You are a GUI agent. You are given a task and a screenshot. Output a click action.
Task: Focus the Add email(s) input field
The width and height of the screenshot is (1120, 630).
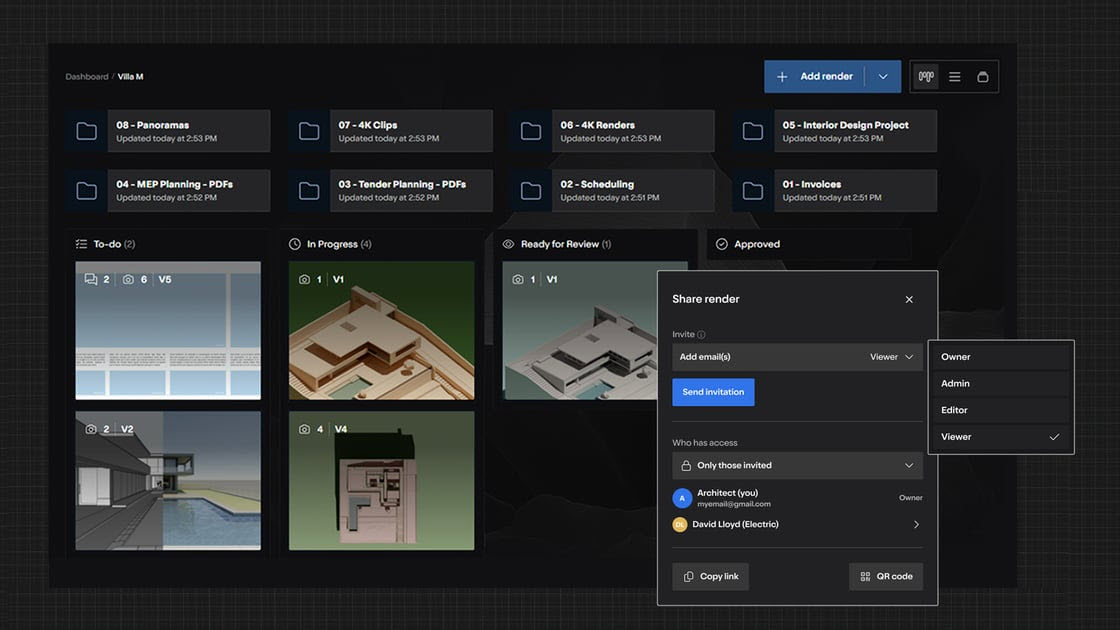pyautogui.click(x=760, y=357)
